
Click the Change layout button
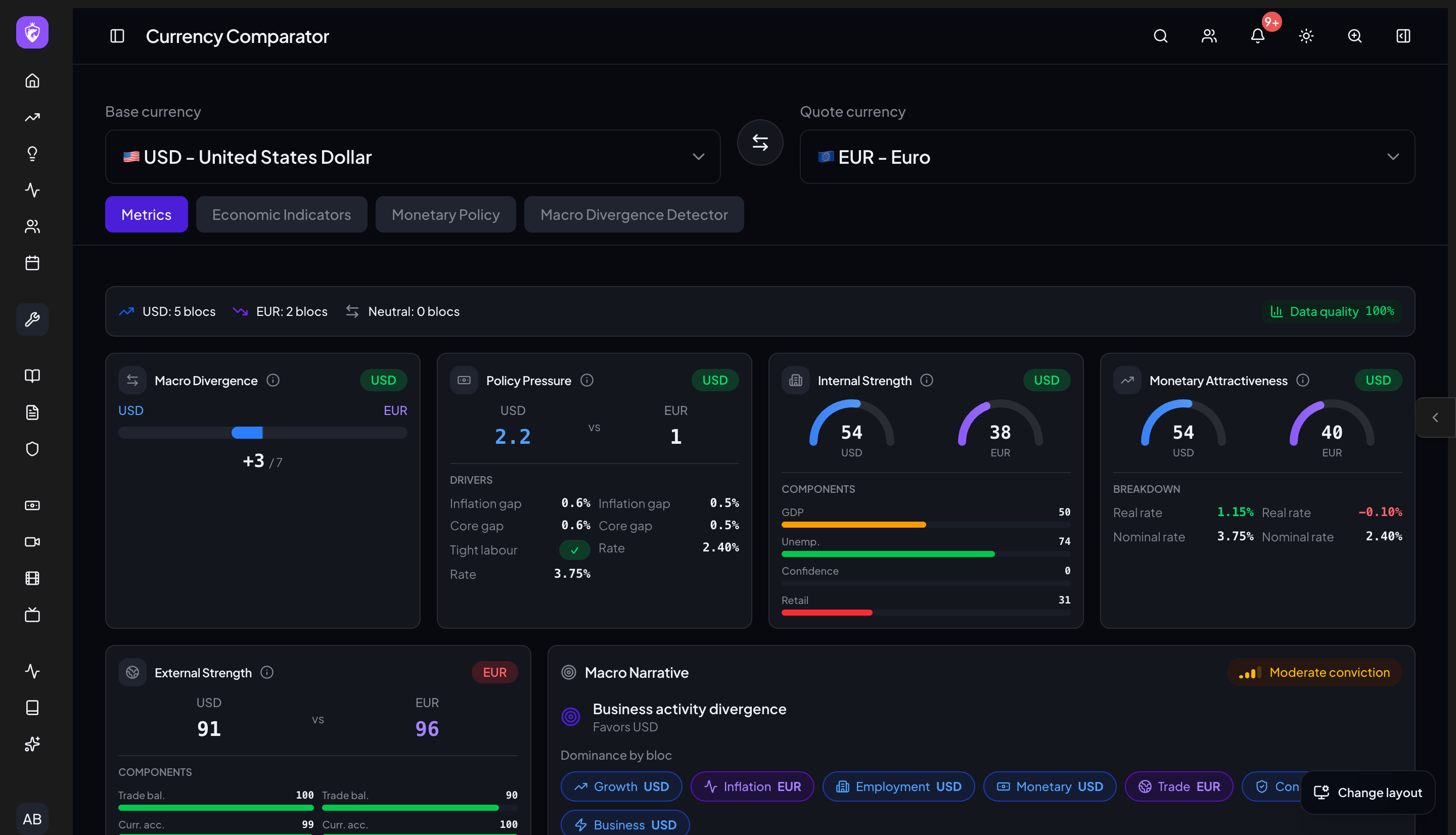[1368, 793]
